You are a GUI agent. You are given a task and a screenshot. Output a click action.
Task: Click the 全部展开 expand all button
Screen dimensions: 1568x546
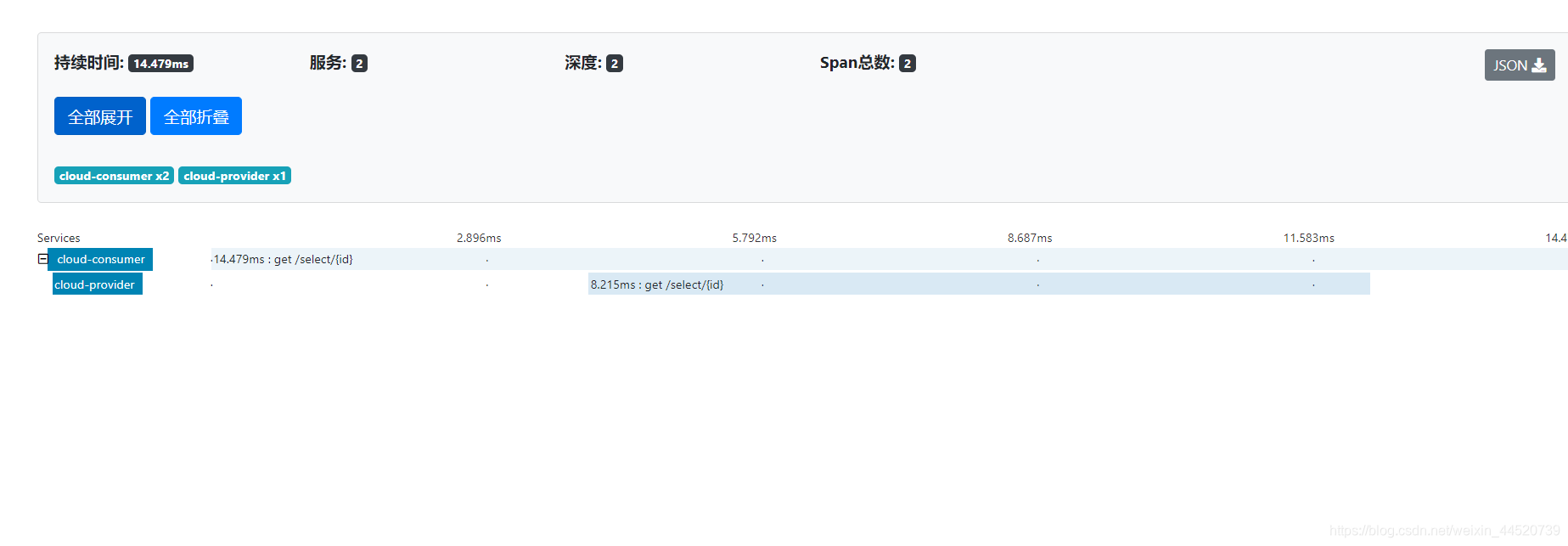[100, 116]
